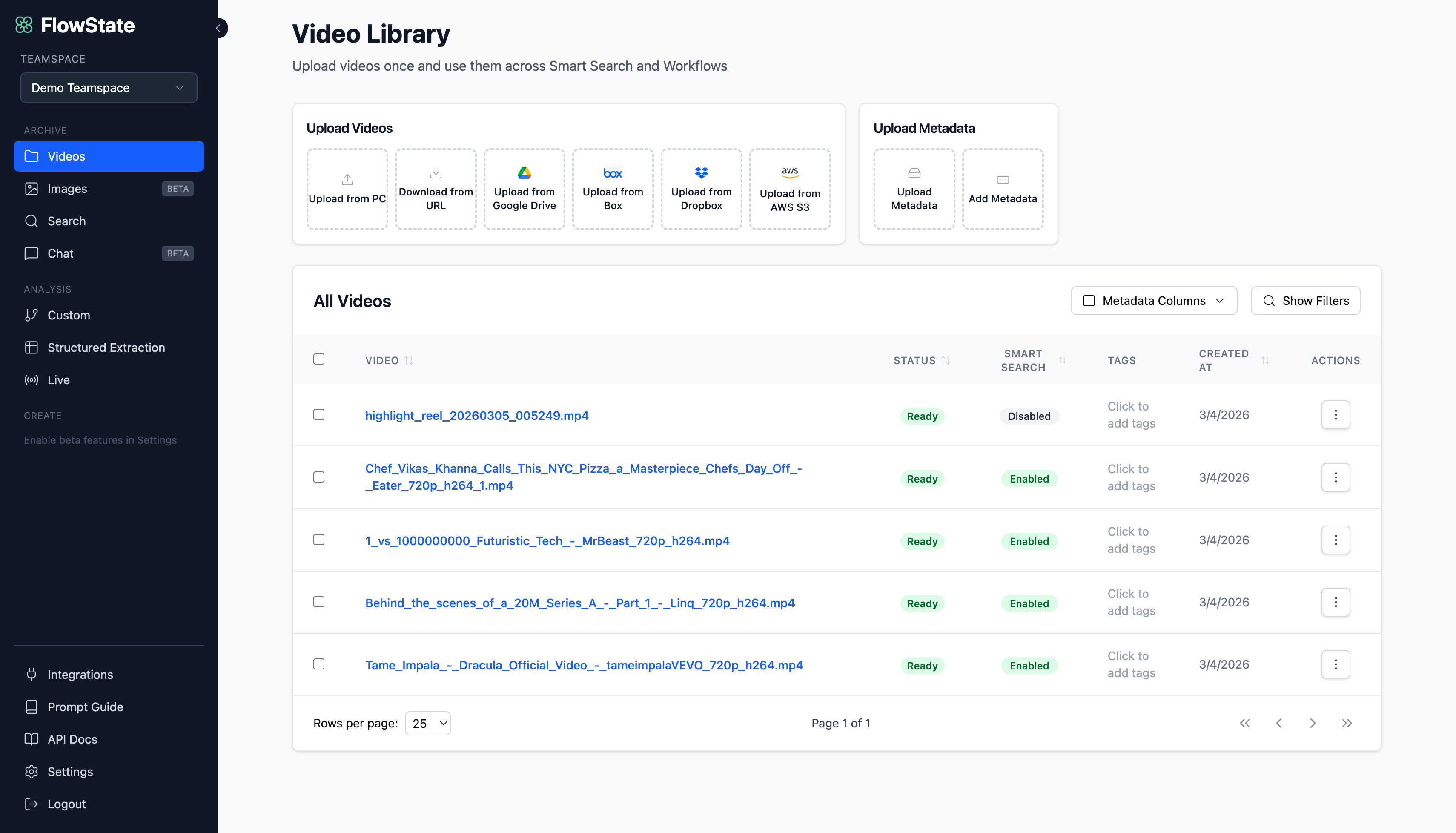Select Upload from Dropbox tile
The image size is (1456, 833).
coord(702,189)
